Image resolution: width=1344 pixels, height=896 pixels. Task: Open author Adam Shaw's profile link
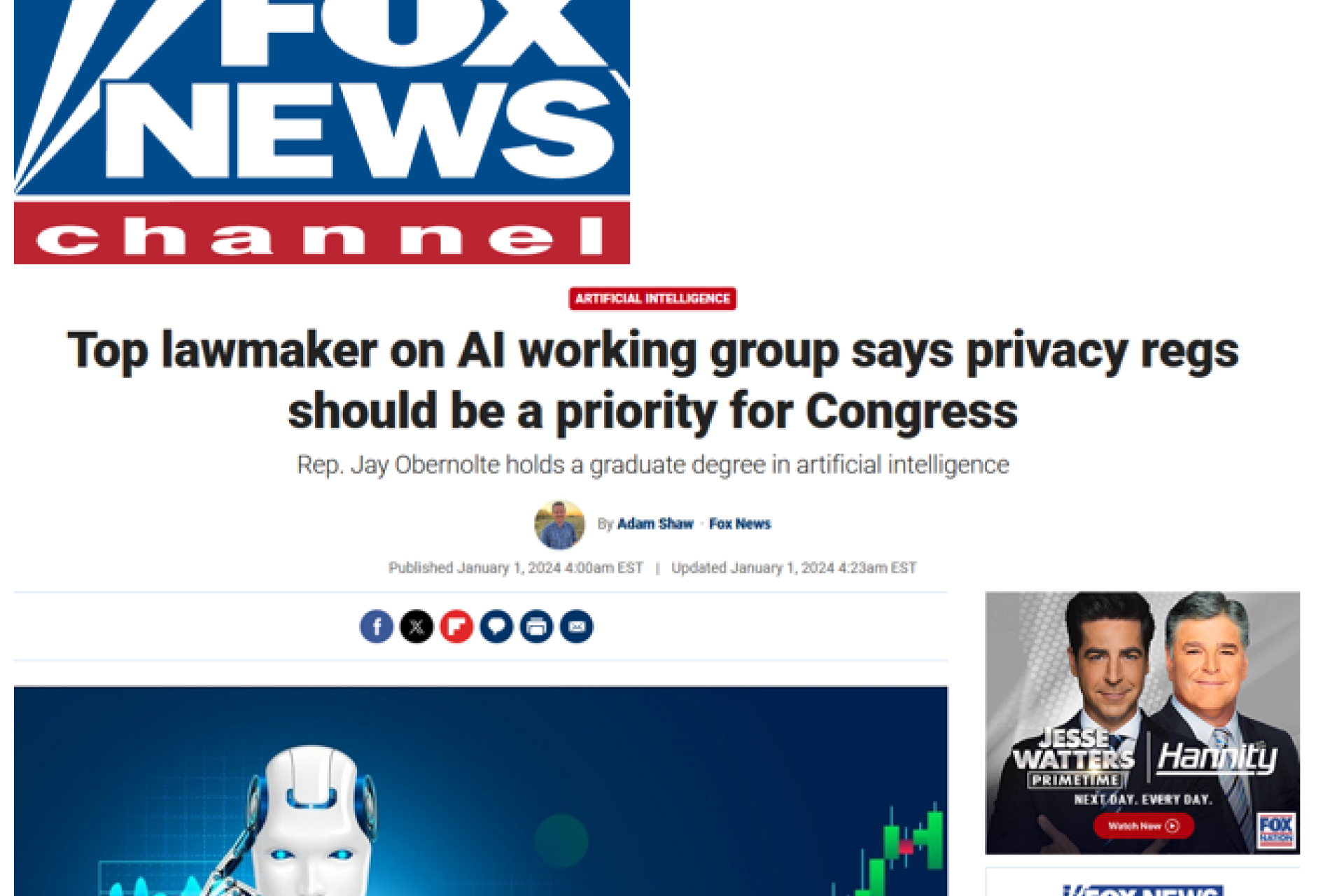[655, 524]
